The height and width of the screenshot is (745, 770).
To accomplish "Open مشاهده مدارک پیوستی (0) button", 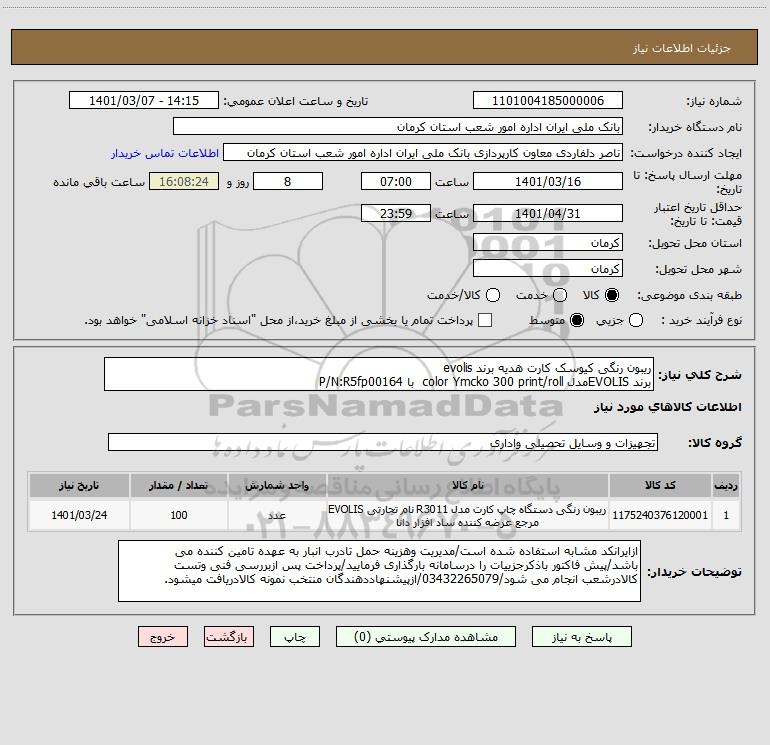I will click(426, 637).
